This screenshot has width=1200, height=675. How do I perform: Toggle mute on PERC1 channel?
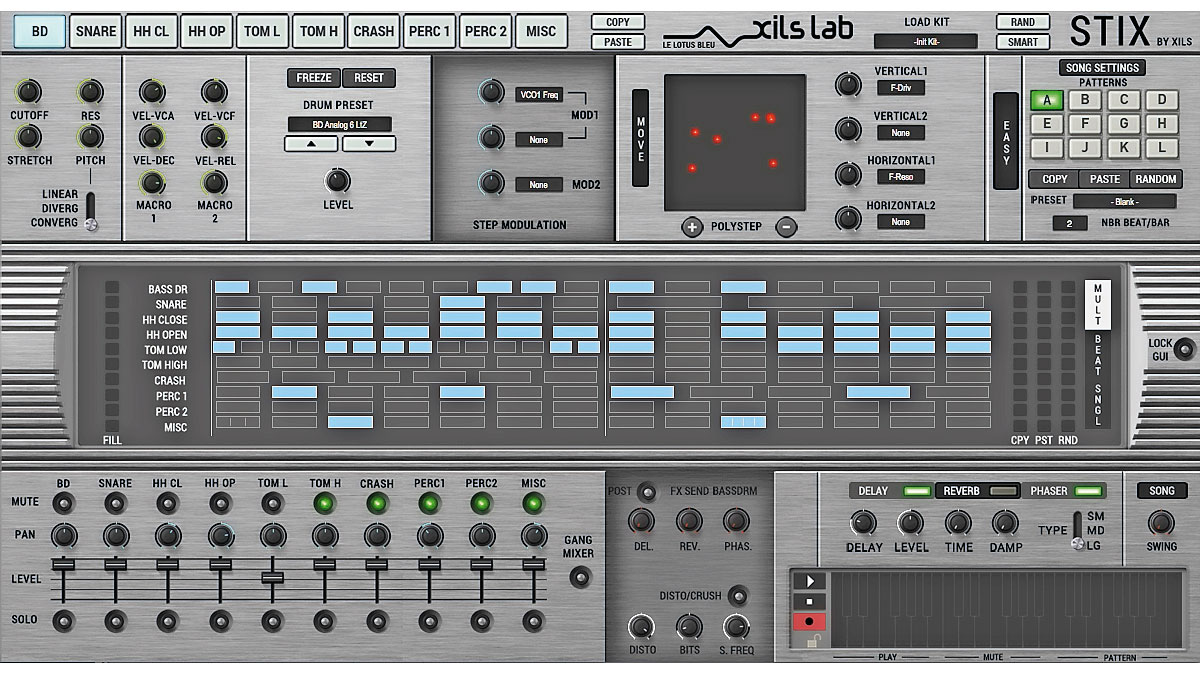430,504
